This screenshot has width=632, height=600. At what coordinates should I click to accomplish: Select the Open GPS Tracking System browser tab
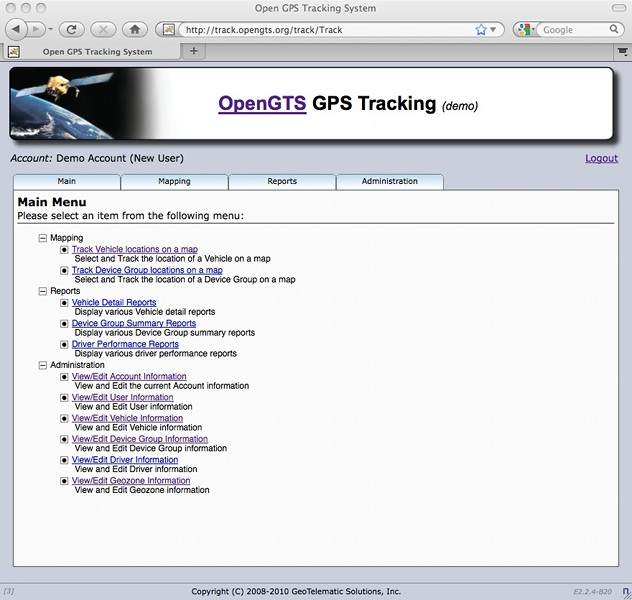click(x=92, y=52)
